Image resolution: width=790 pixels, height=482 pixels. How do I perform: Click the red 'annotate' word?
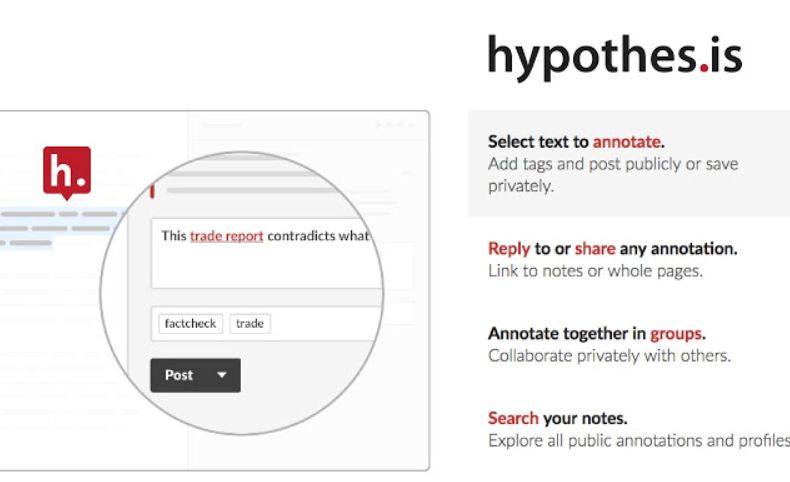[x=627, y=142]
